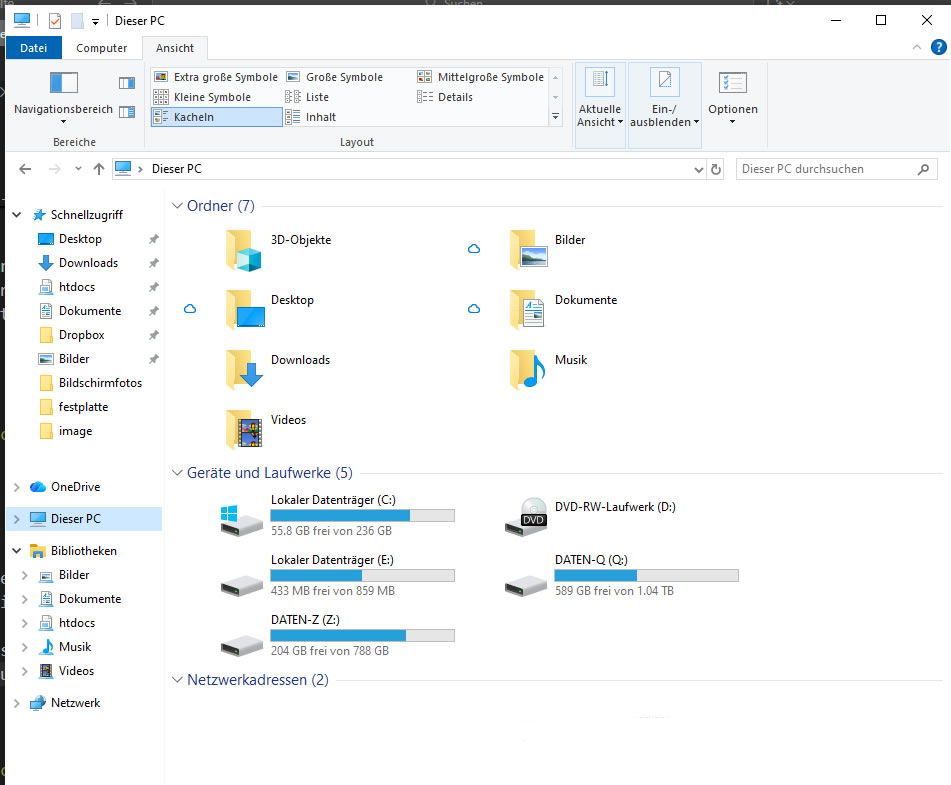This screenshot has width=951, height=785.
Task: Expand the OneDrive tree node
Action: click(x=16, y=487)
